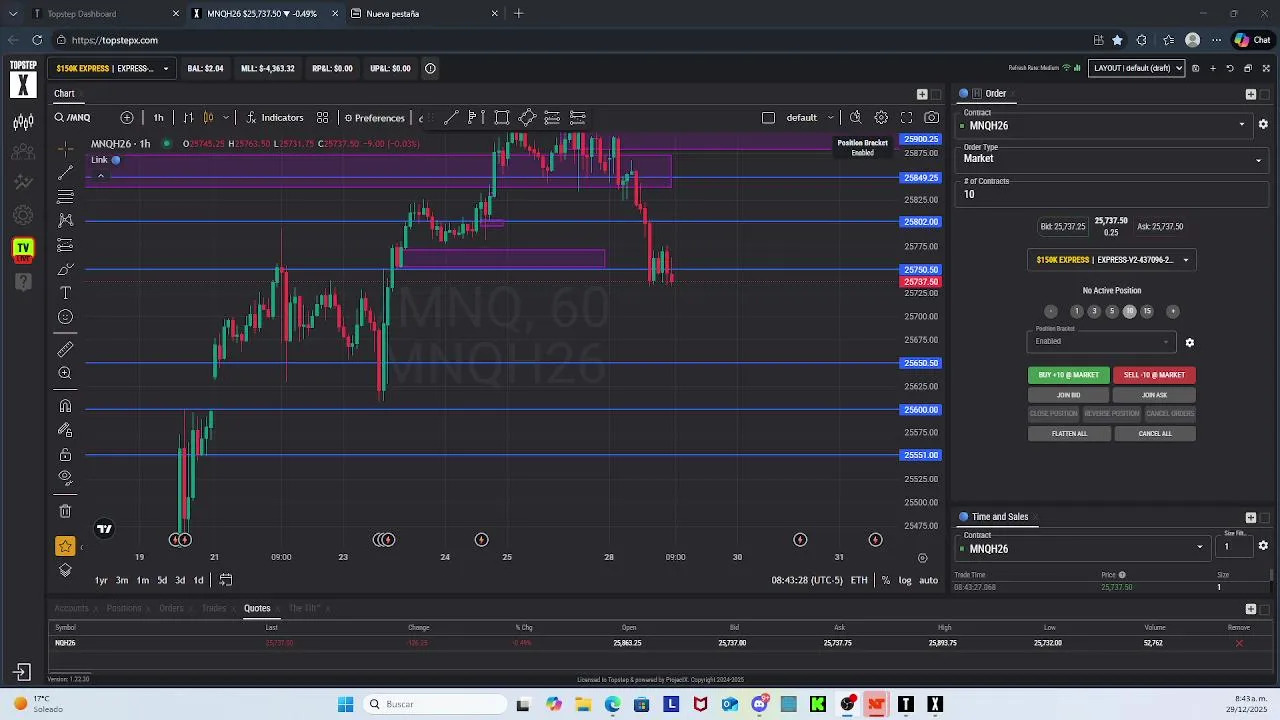1280x720 pixels.
Task: Select the 5 contracts quick-size button
Action: pos(1111,311)
